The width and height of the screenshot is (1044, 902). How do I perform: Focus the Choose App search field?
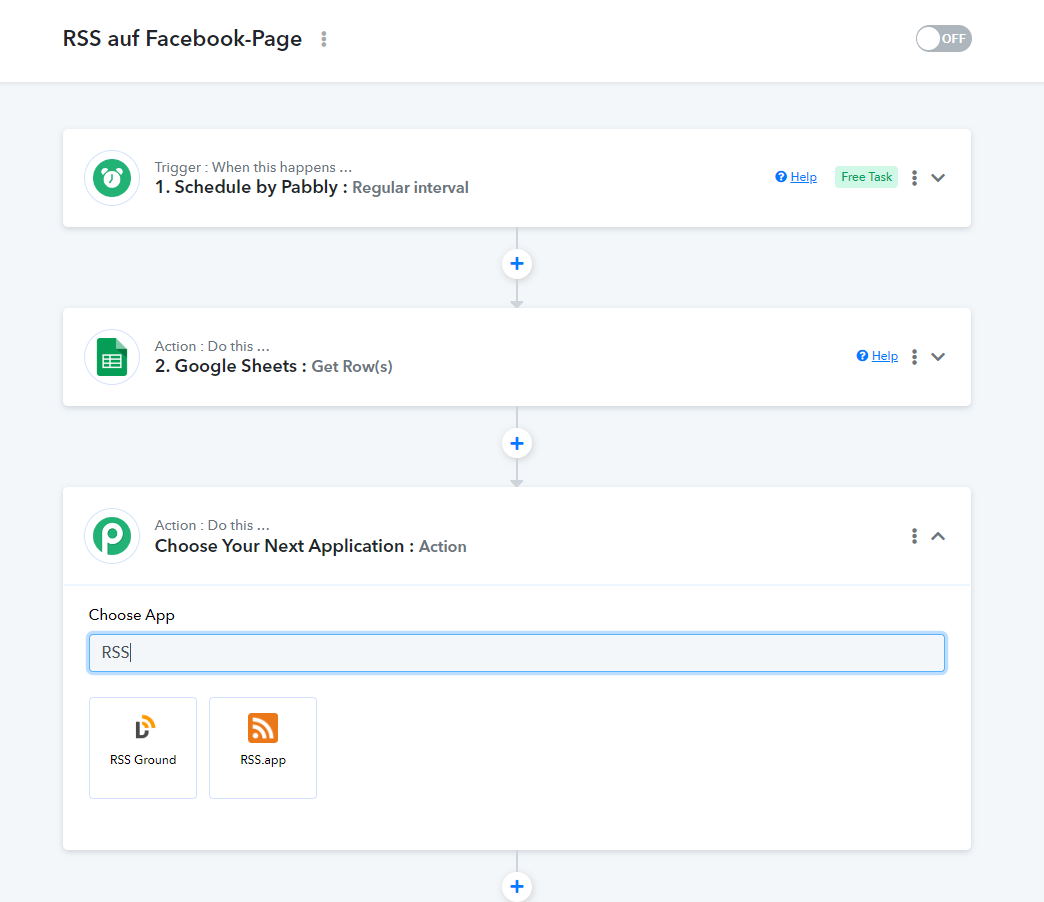(x=517, y=652)
